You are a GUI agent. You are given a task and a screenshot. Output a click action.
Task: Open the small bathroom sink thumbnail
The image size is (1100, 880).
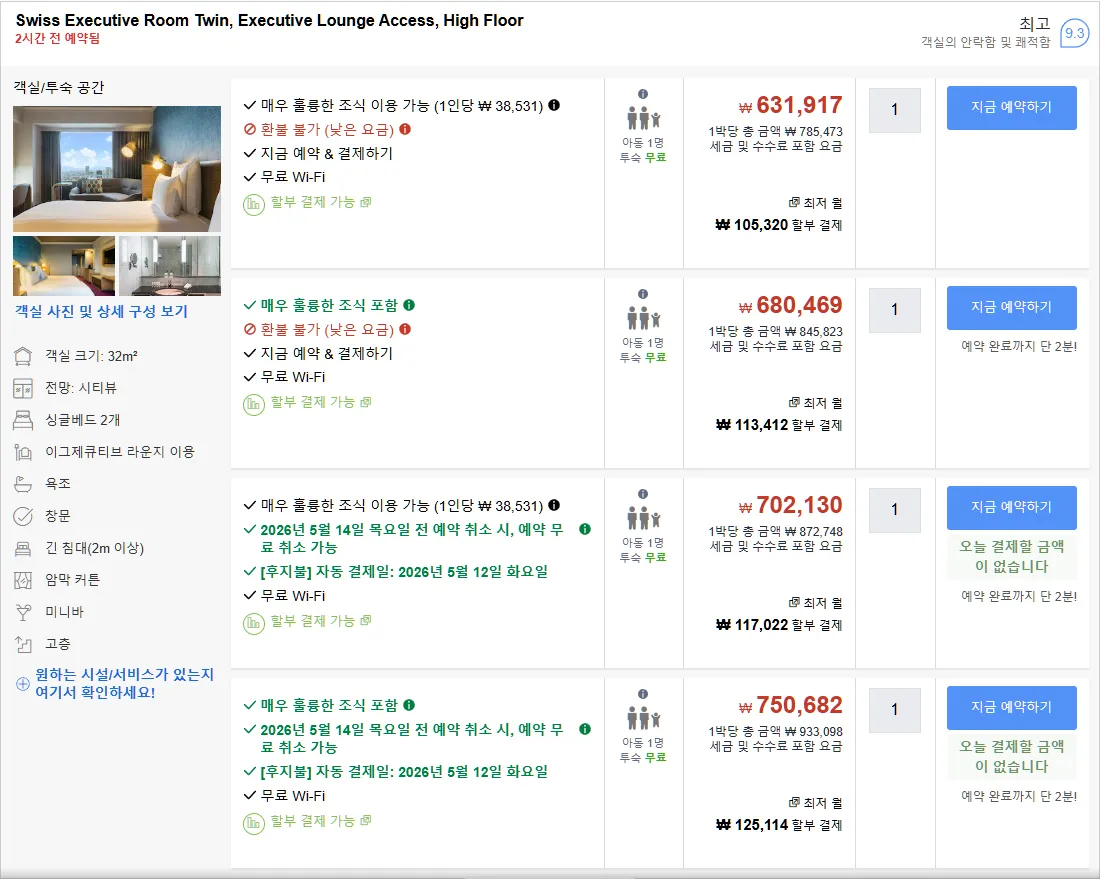(170, 266)
